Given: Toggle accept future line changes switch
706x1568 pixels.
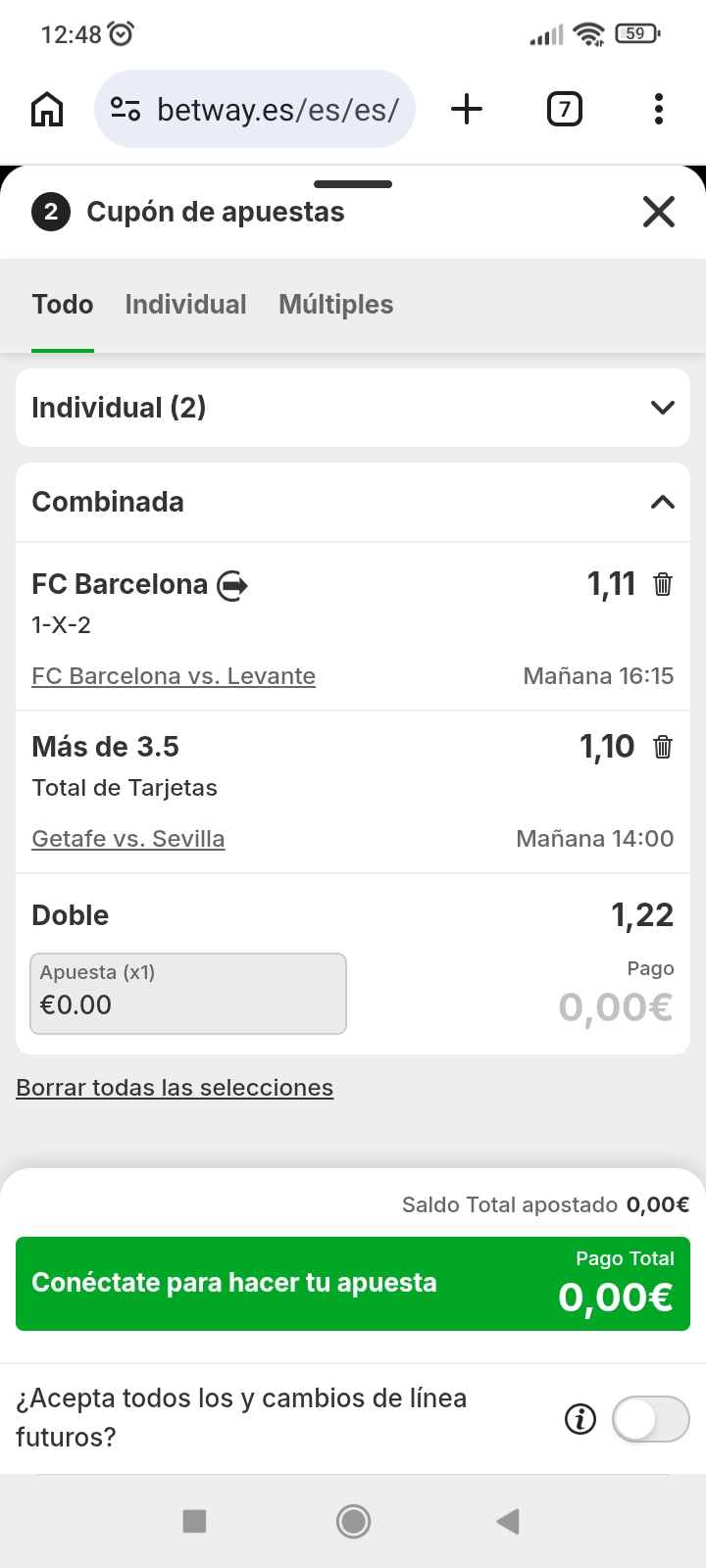Looking at the screenshot, I should (x=650, y=1418).
